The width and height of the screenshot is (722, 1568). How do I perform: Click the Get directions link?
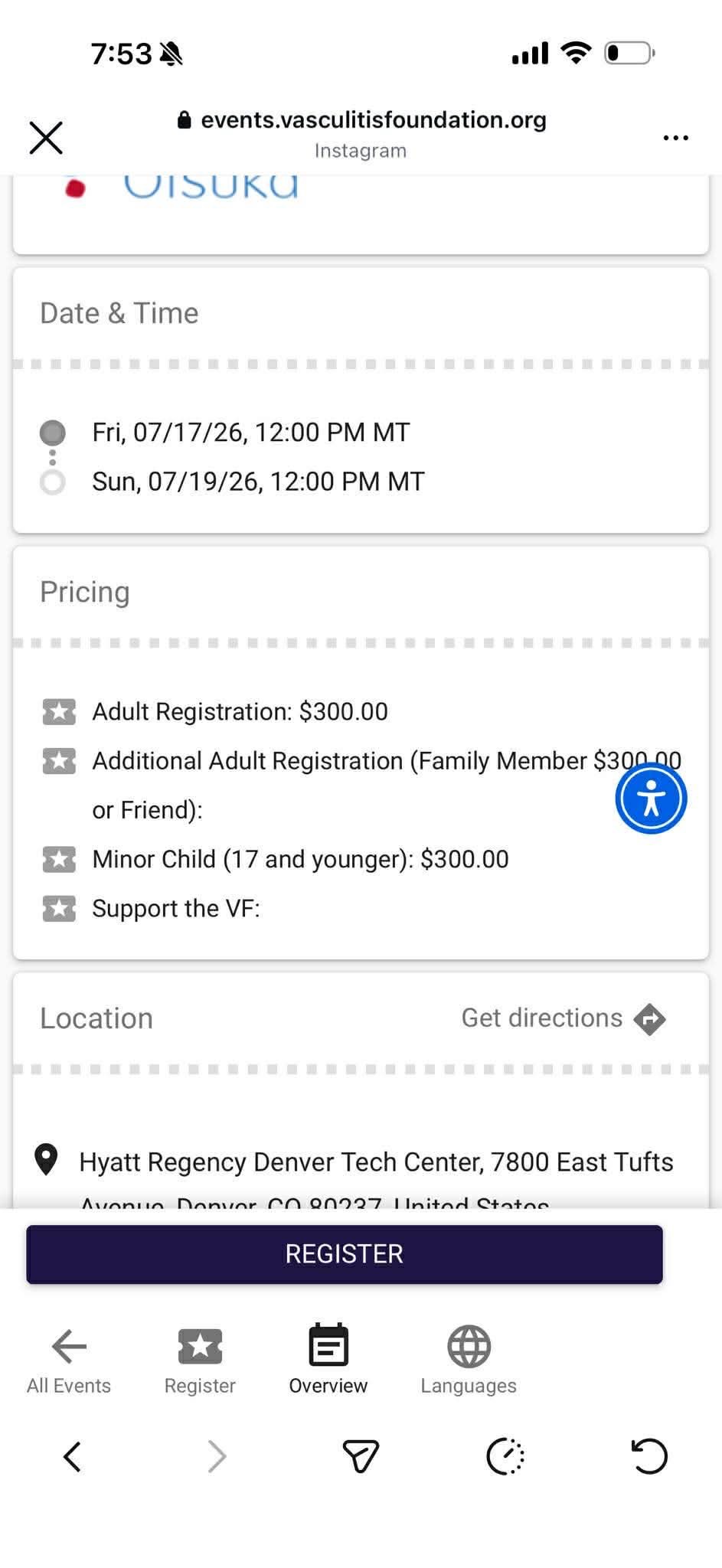(x=541, y=1018)
